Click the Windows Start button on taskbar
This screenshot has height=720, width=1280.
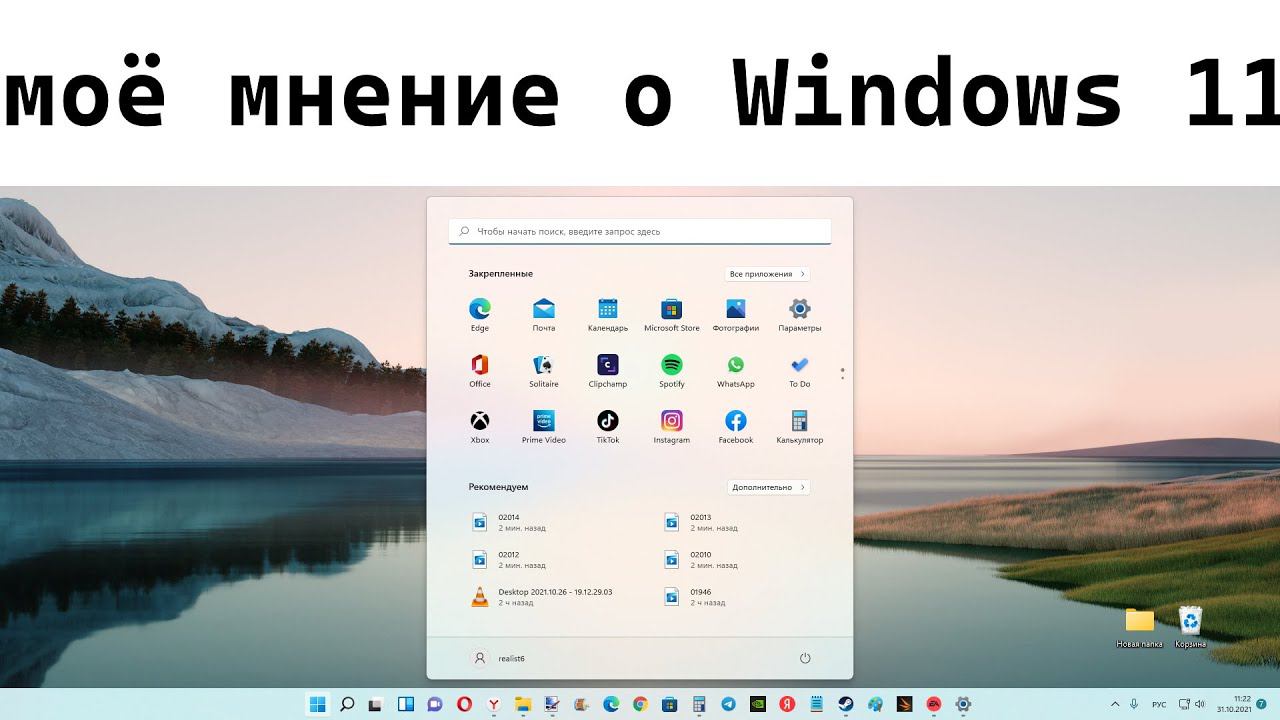(x=318, y=704)
